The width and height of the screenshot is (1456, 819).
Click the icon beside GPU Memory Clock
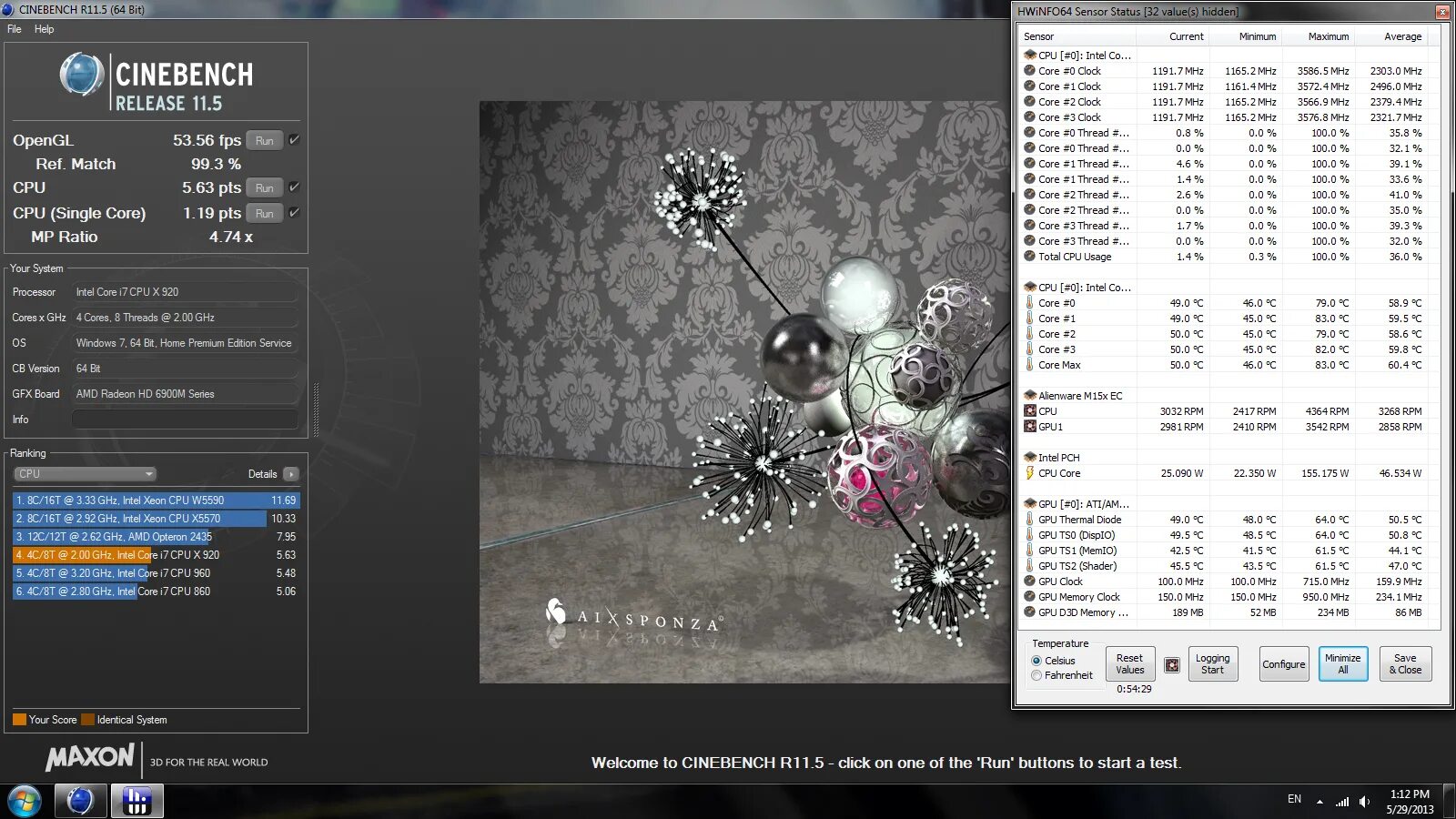click(x=1029, y=597)
